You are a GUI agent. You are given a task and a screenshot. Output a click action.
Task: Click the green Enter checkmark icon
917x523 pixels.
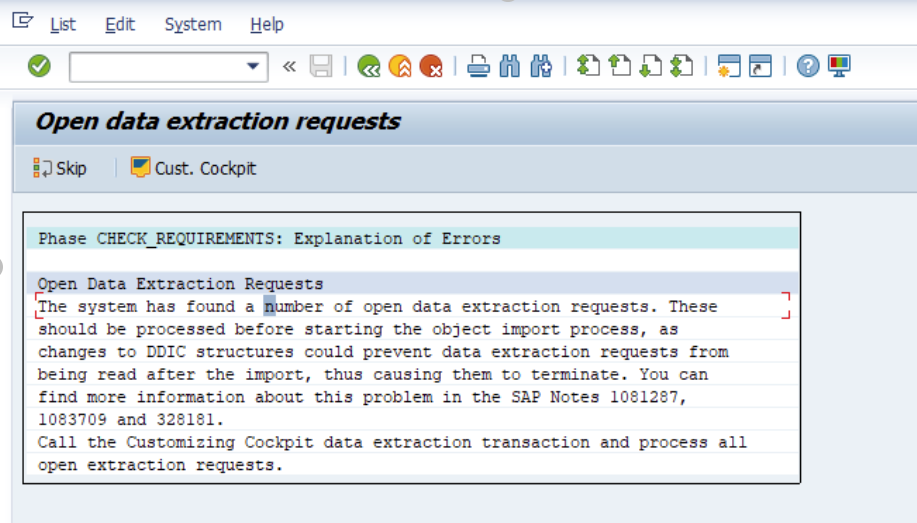[39, 67]
